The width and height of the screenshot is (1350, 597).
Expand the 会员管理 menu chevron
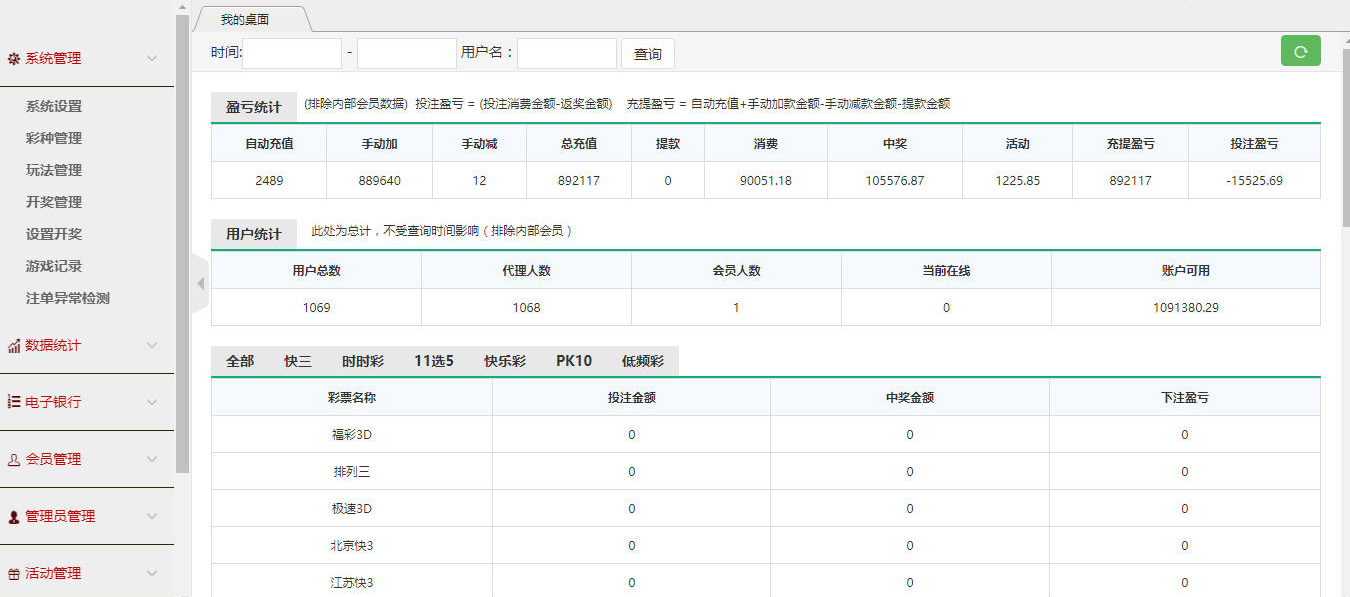click(152, 460)
